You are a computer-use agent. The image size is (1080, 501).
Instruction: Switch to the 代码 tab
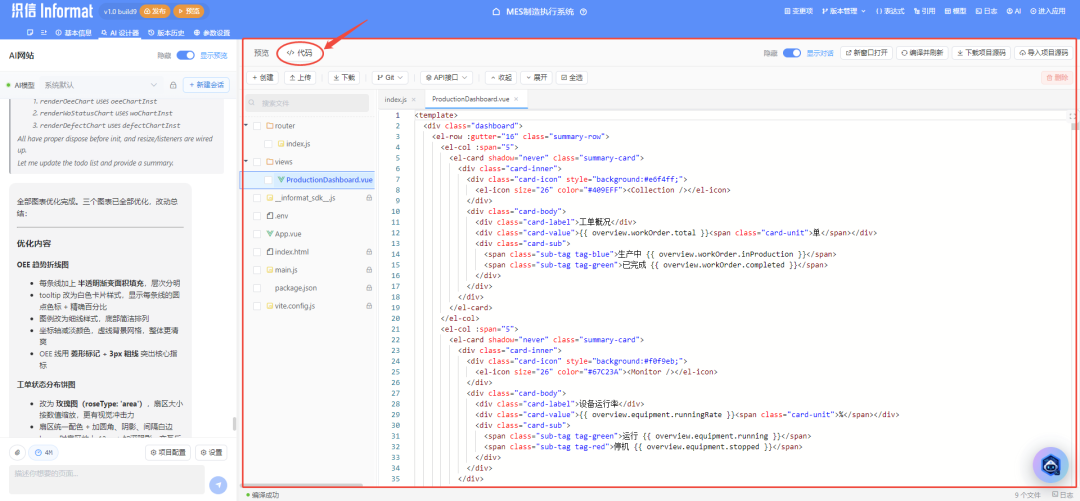click(x=300, y=52)
